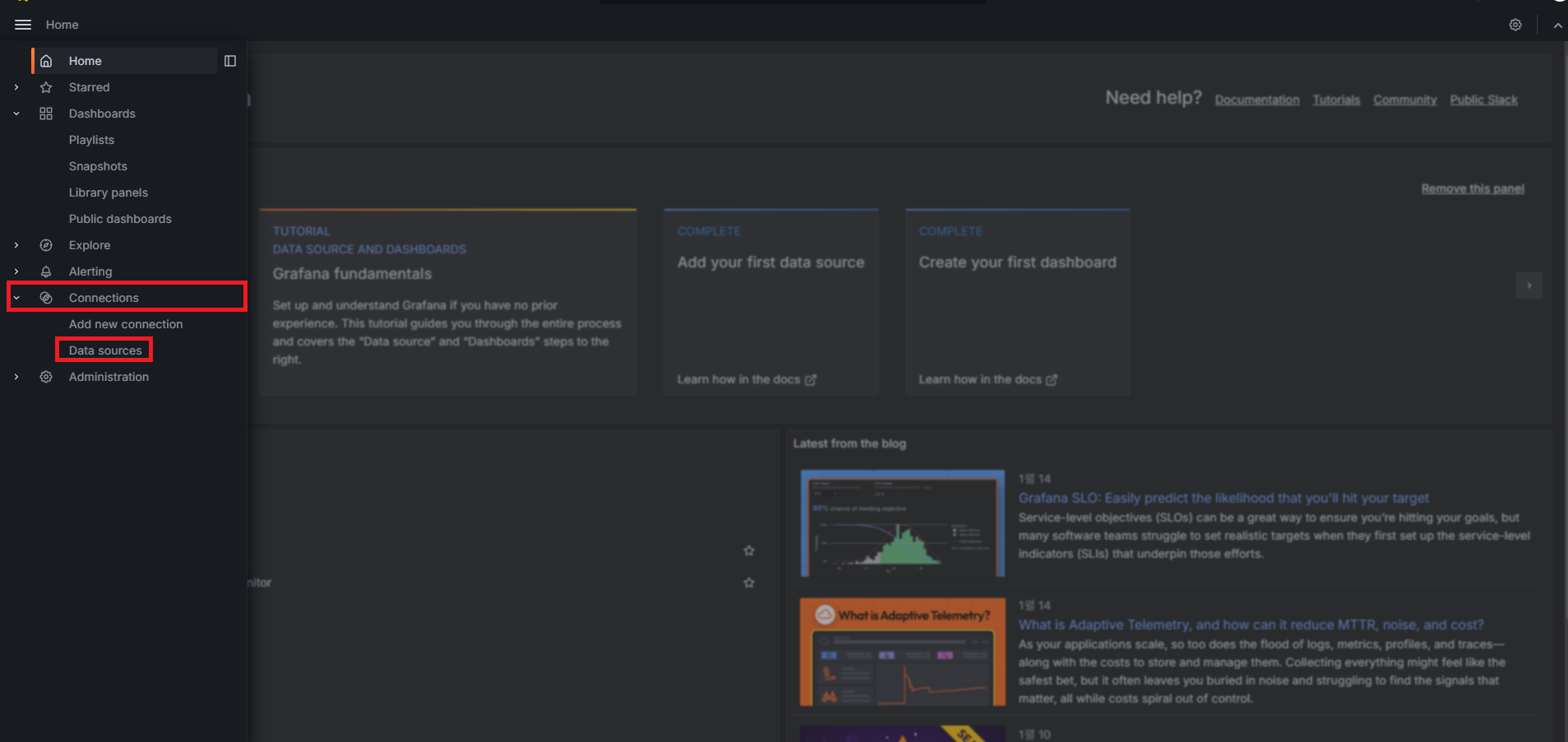Open Administration in the sidebar
This screenshot has height=742, width=1568.
[x=109, y=377]
